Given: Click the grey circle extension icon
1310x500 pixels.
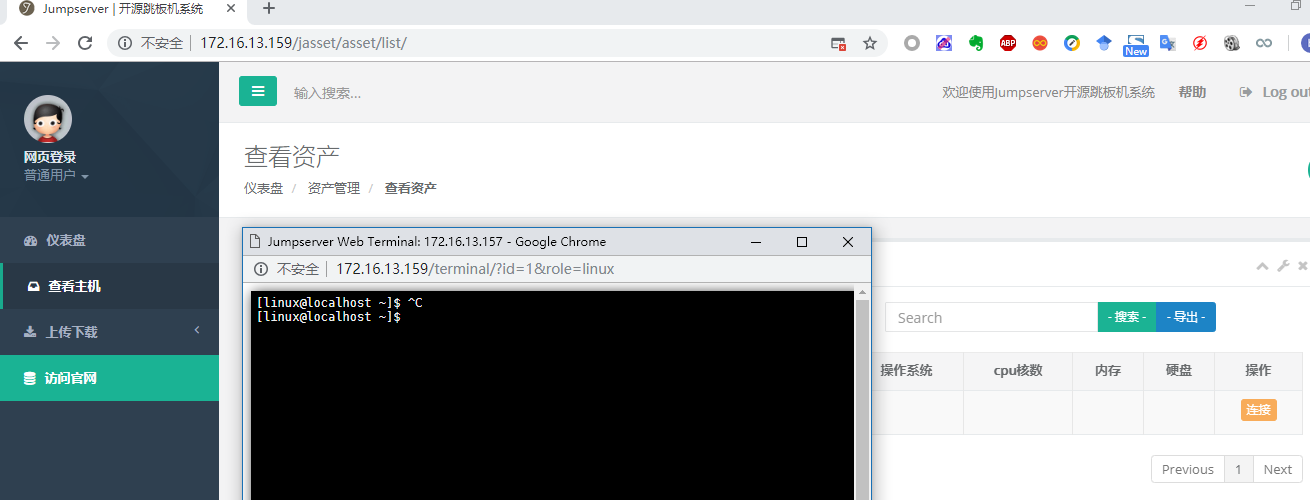Looking at the screenshot, I should (911, 43).
